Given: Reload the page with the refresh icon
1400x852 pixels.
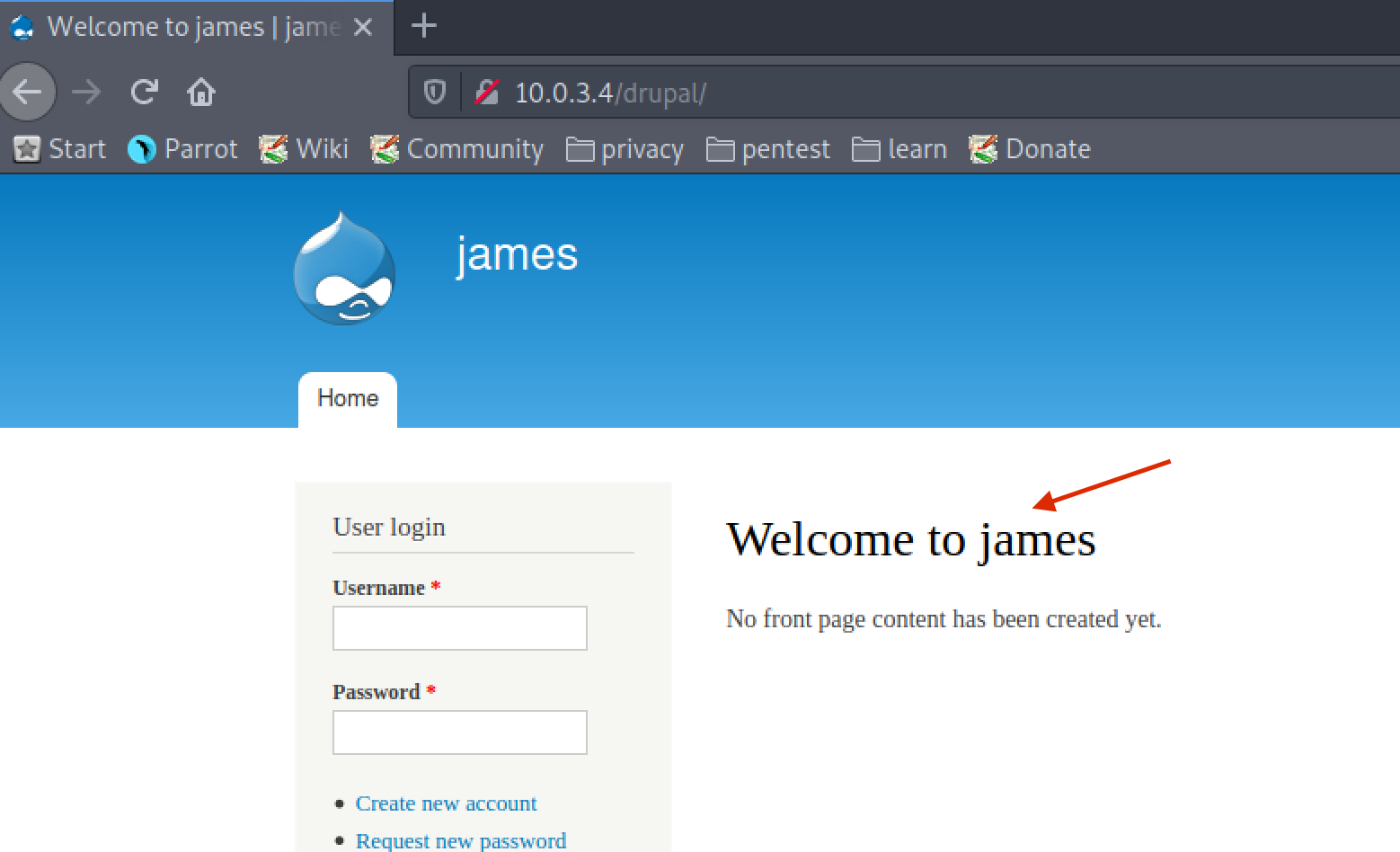Looking at the screenshot, I should [144, 92].
